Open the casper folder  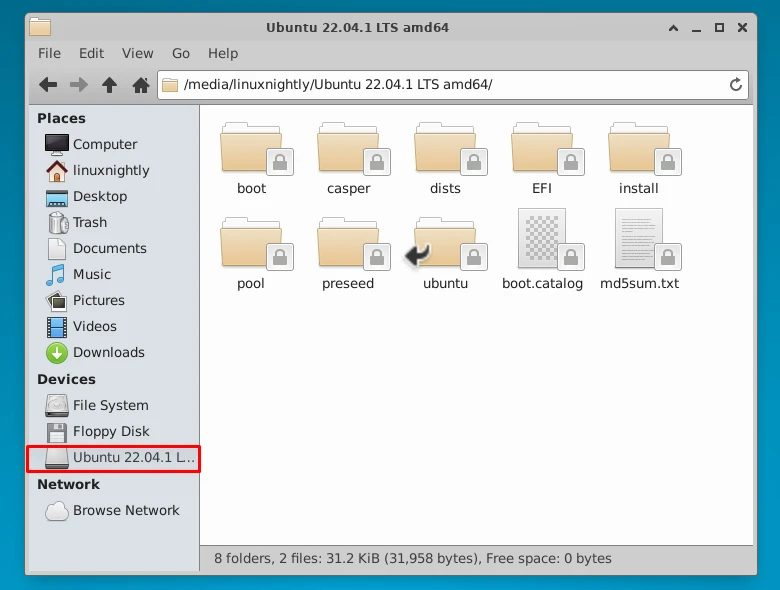353,158
